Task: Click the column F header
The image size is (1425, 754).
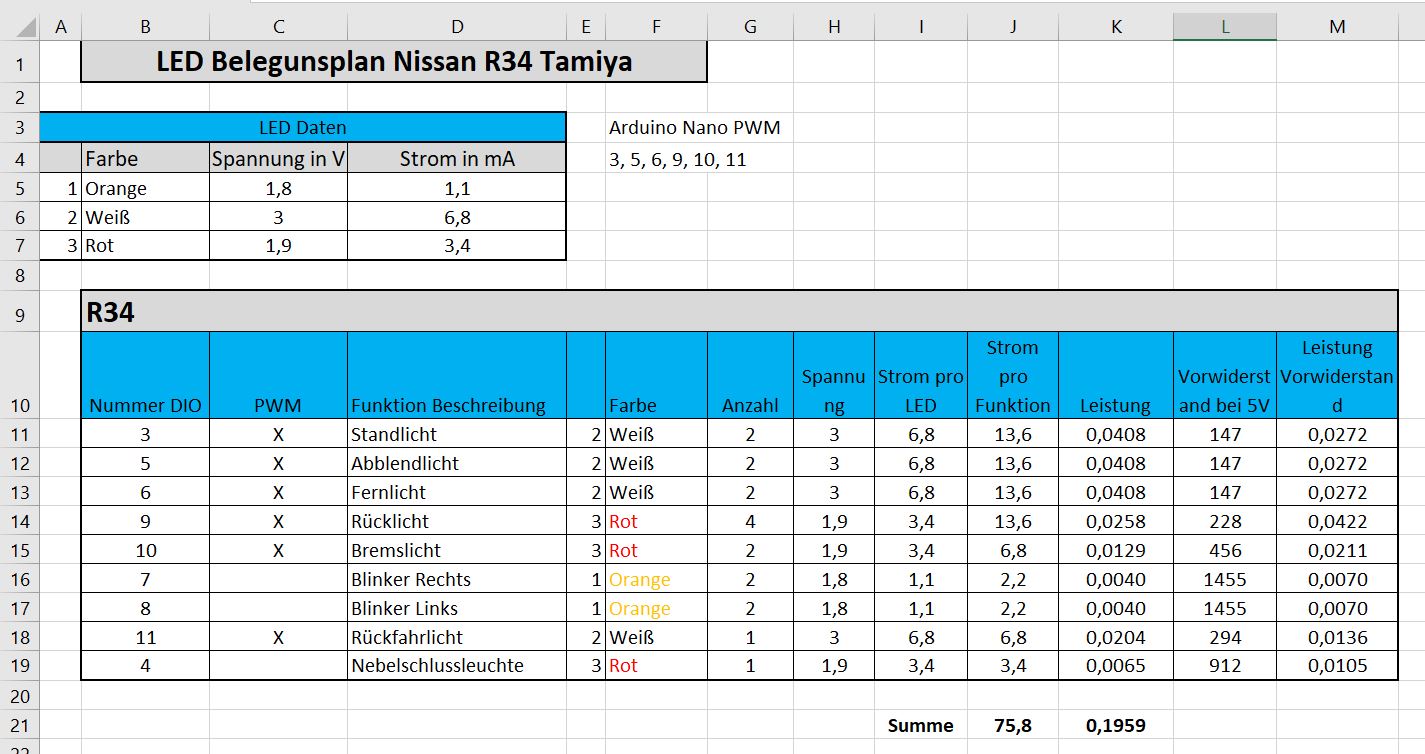Action: pyautogui.click(x=657, y=27)
